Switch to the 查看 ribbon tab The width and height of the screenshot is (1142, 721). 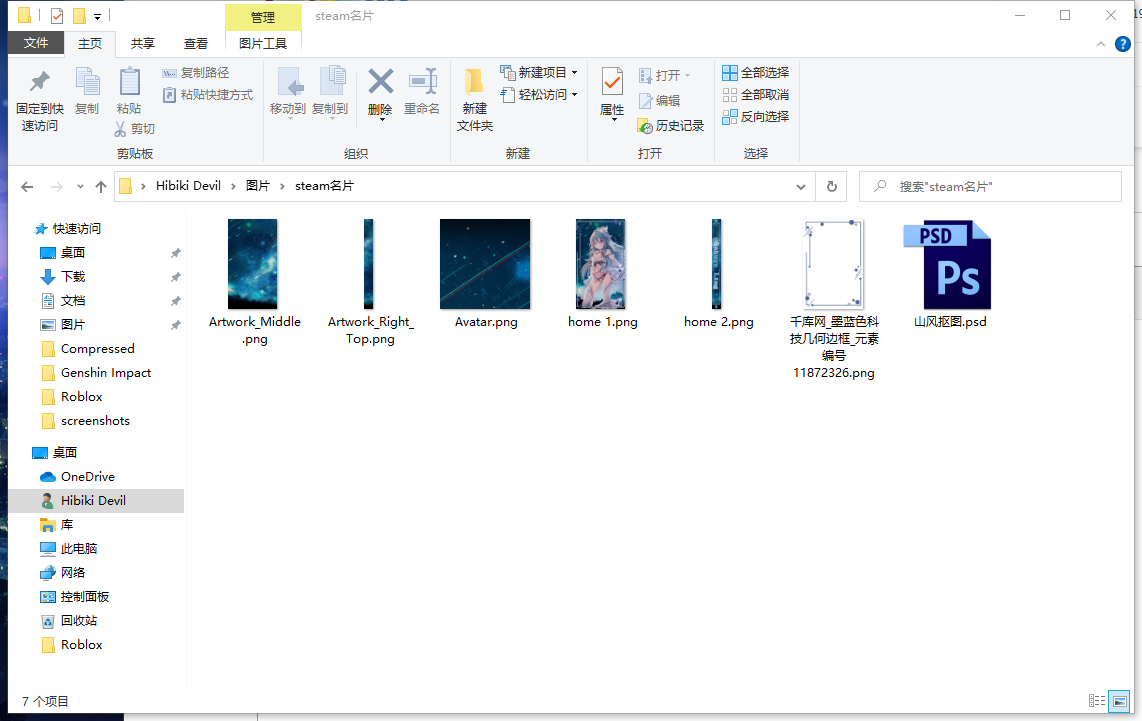tap(196, 43)
